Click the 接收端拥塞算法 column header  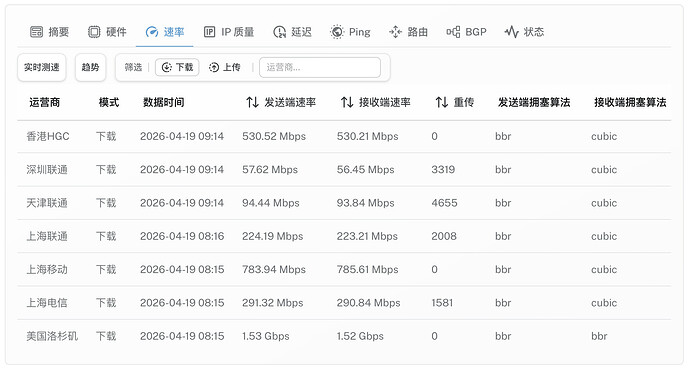point(630,102)
